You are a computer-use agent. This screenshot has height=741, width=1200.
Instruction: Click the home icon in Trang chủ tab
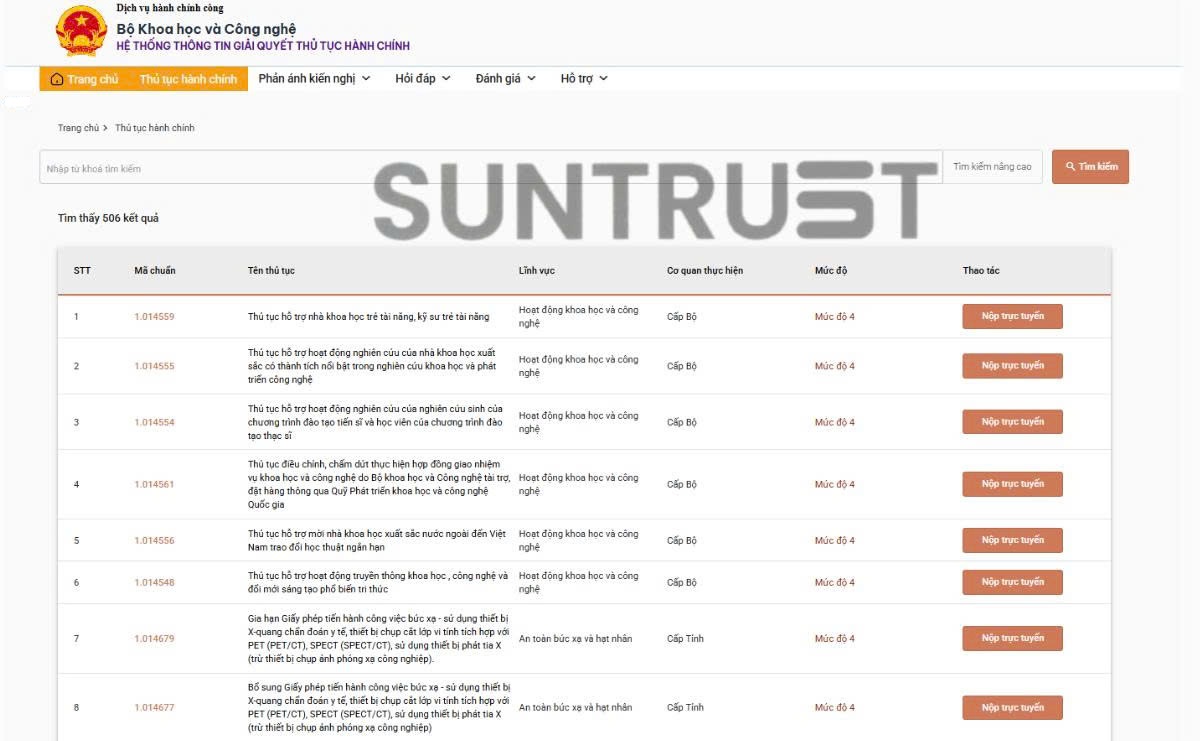pos(57,79)
